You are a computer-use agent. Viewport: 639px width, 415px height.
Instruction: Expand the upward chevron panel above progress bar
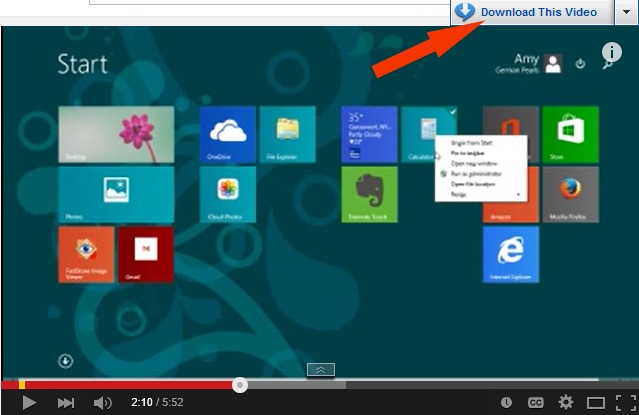320,369
